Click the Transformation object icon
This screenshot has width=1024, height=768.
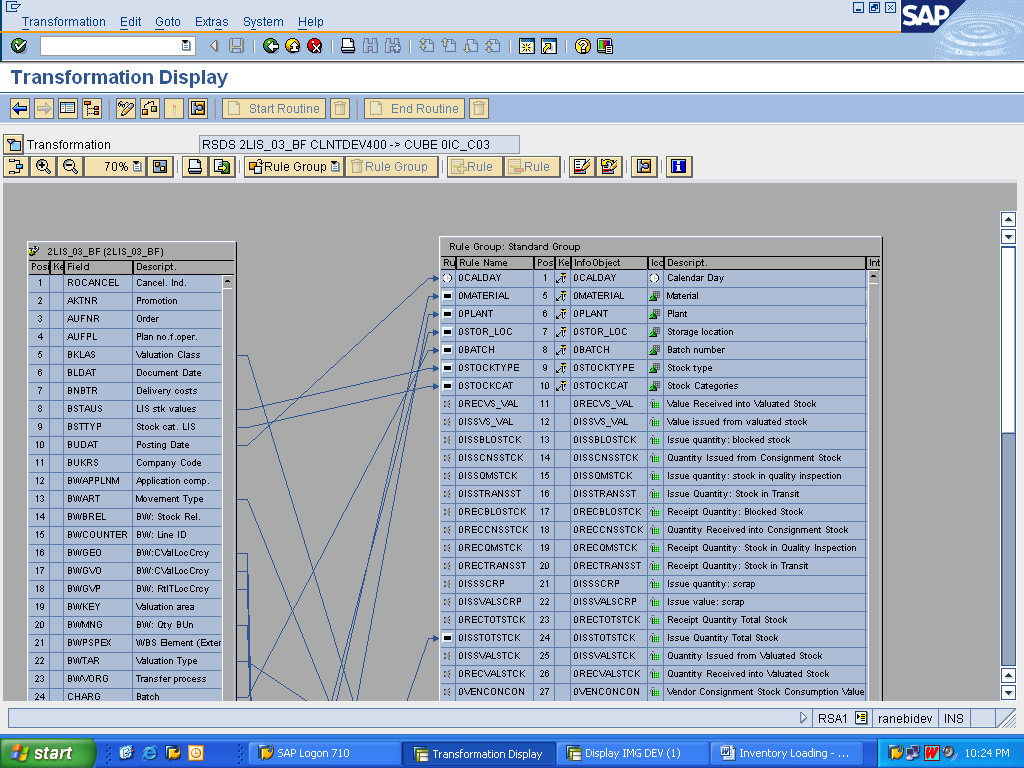tap(14, 144)
